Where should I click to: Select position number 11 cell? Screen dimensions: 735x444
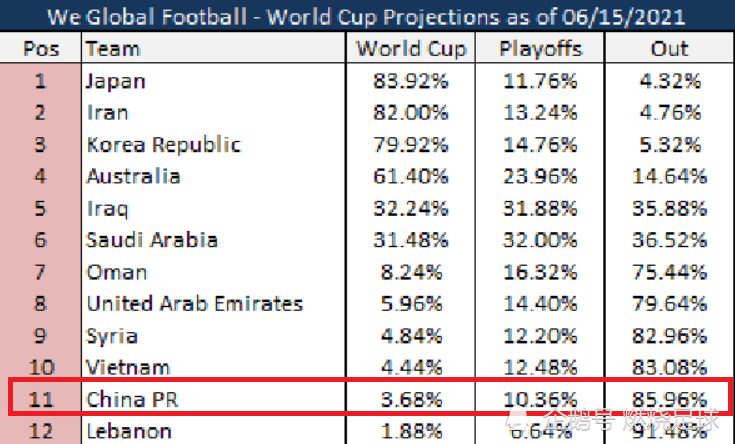click(41, 399)
